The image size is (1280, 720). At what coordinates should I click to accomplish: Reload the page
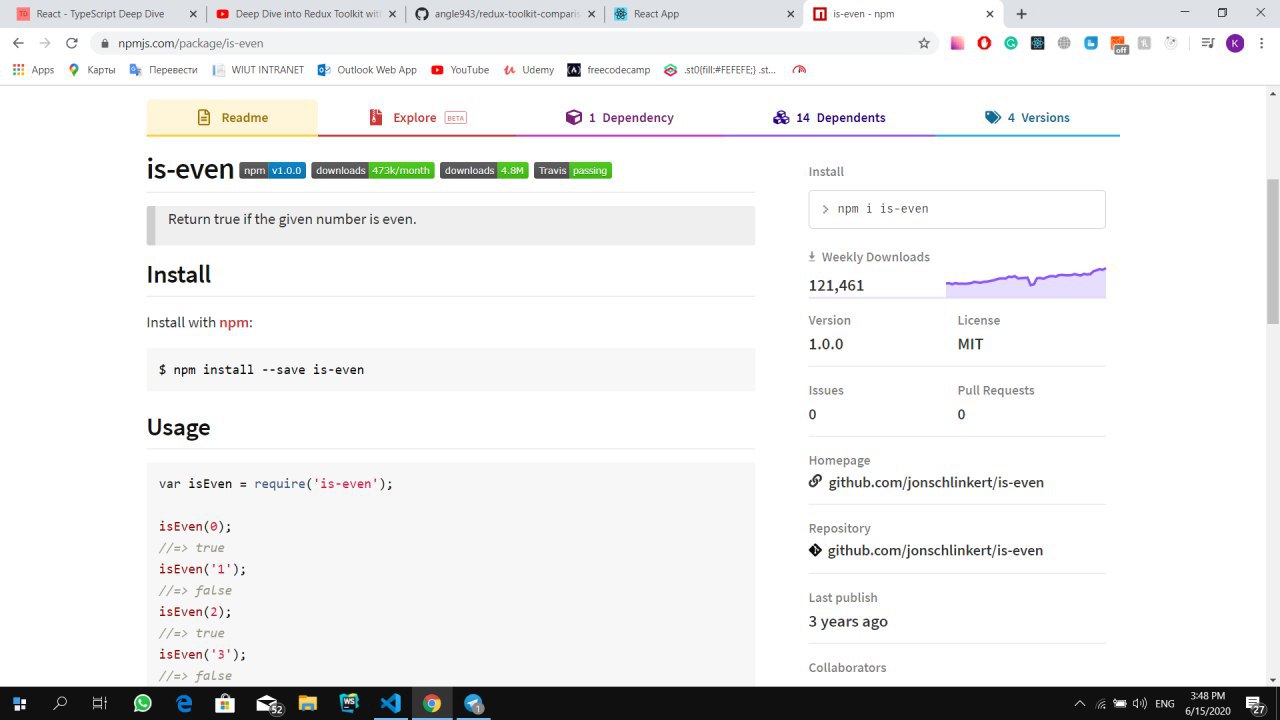coord(71,43)
